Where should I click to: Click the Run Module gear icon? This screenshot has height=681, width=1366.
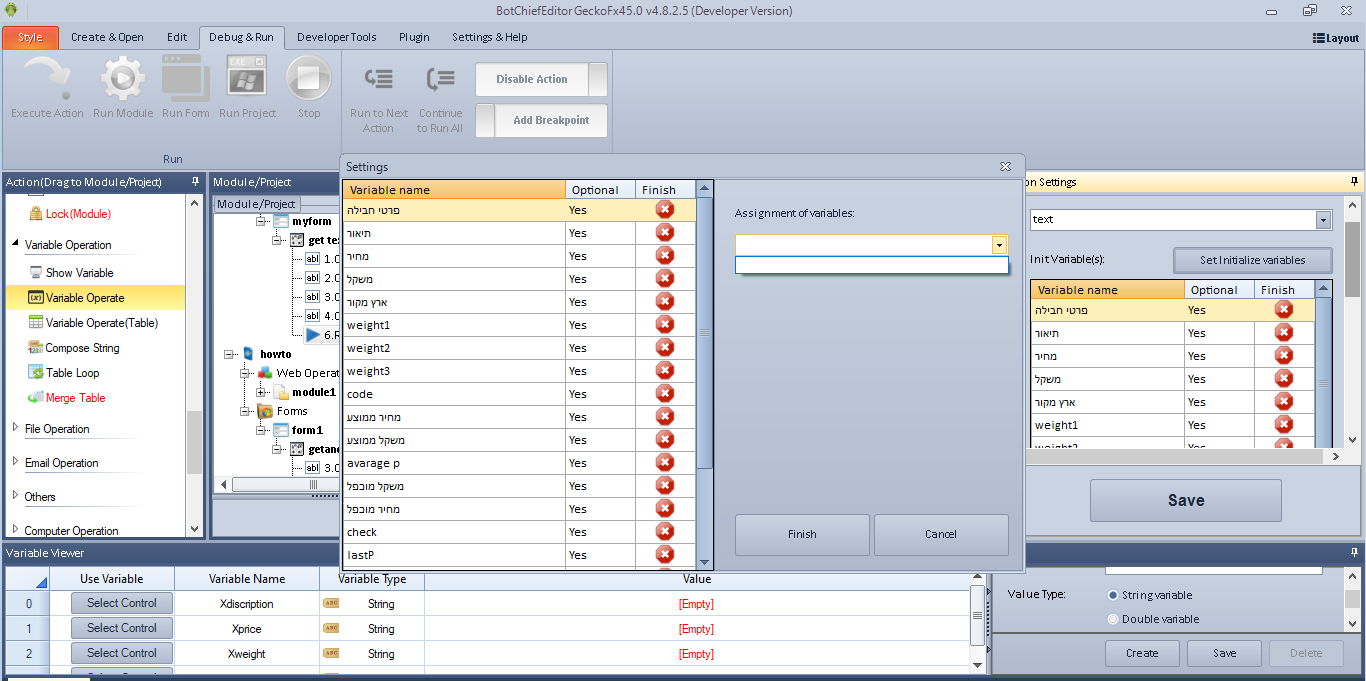(123, 79)
